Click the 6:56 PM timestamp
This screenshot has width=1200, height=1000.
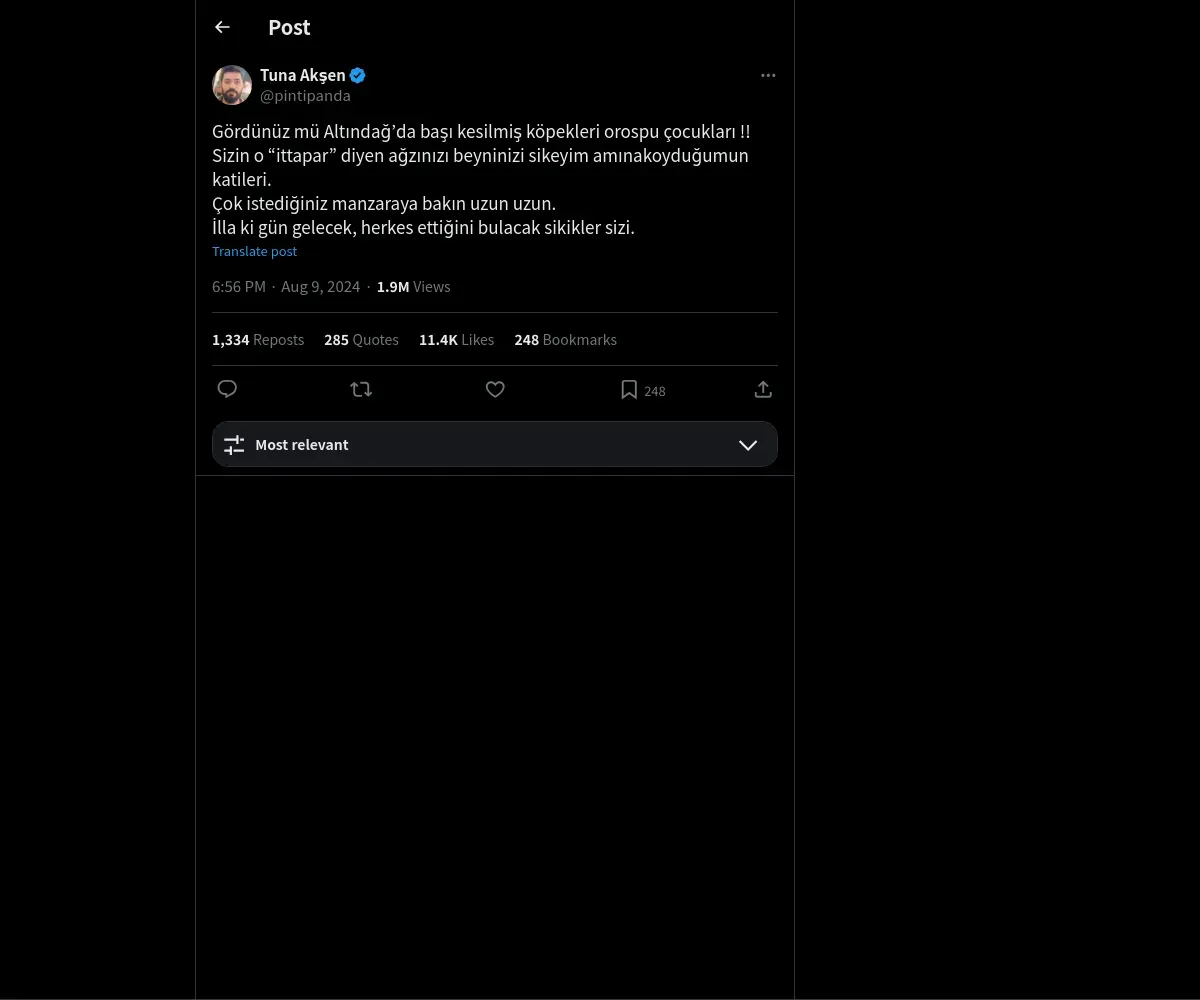coord(239,287)
